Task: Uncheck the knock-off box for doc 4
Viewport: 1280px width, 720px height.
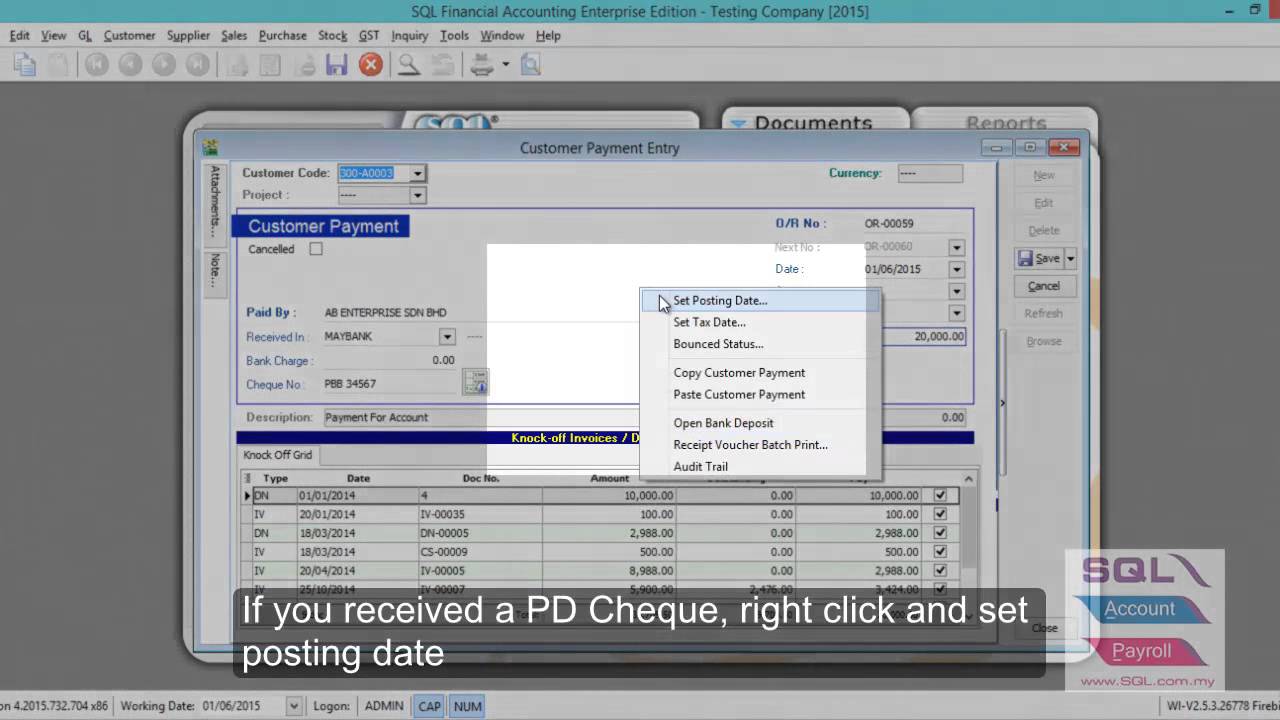Action: tap(940, 495)
